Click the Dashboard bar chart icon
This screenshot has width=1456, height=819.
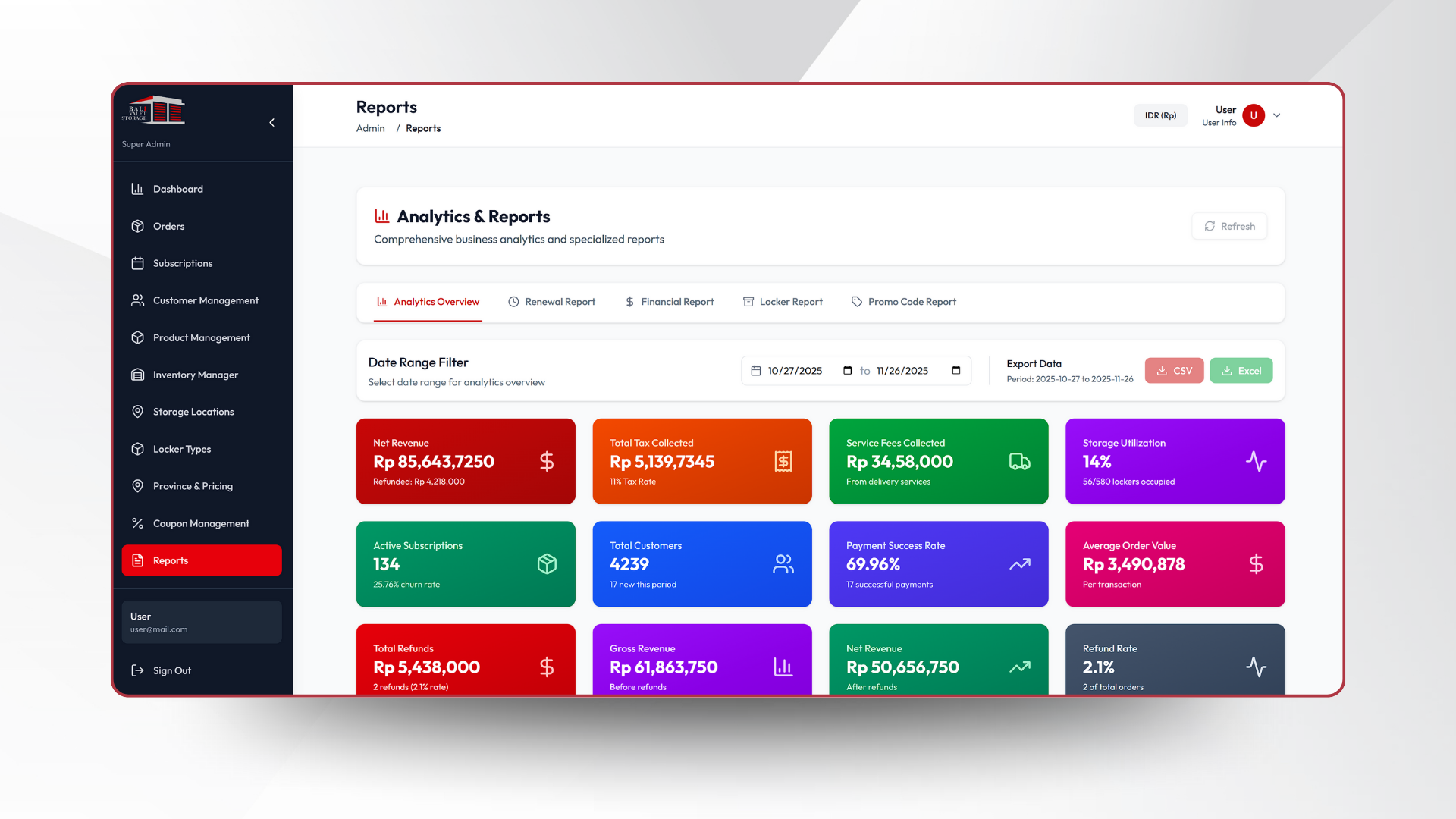(x=137, y=189)
